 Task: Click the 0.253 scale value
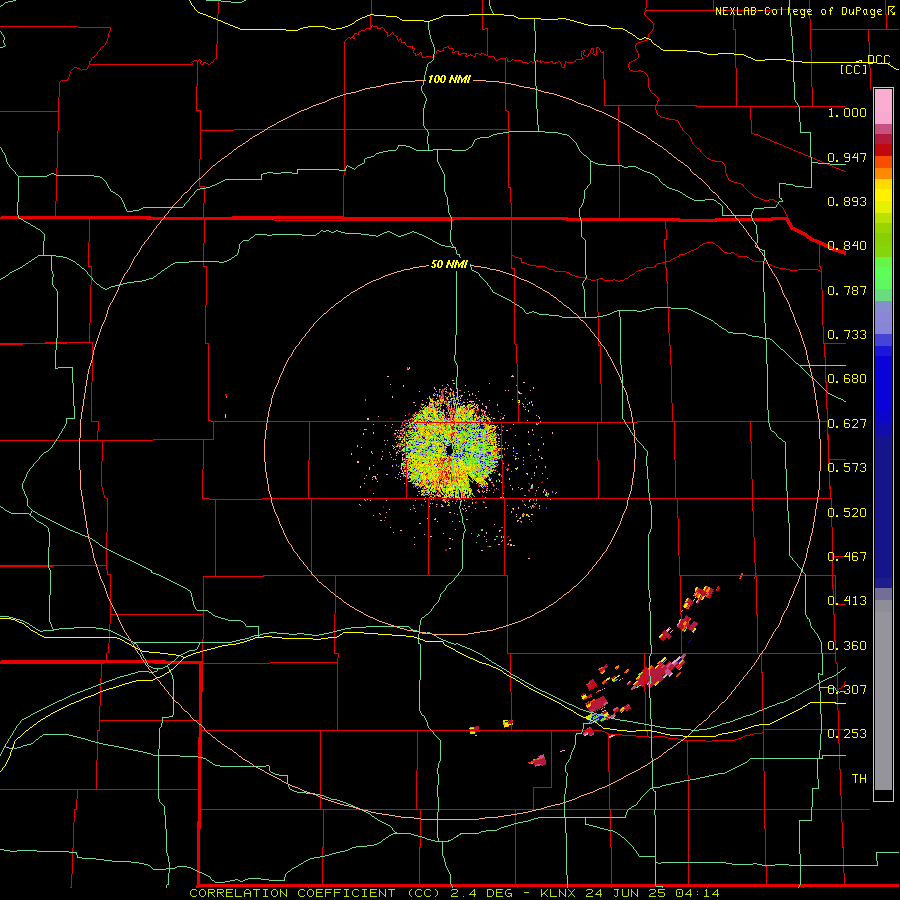coord(847,734)
